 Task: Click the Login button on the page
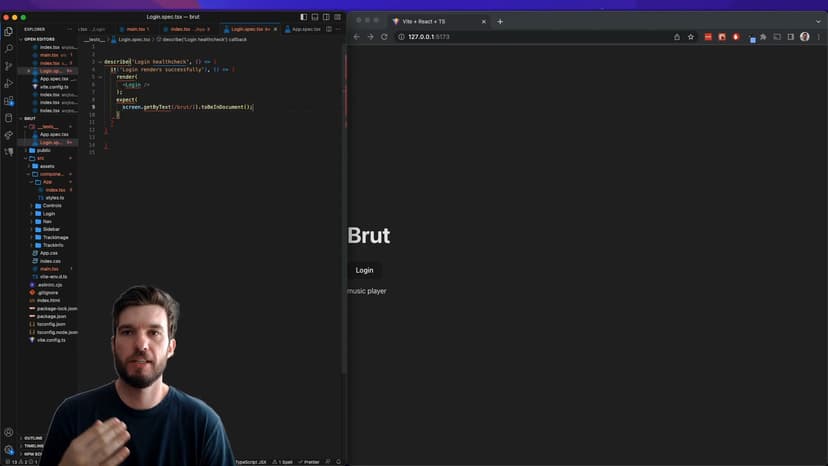pyautogui.click(x=364, y=270)
